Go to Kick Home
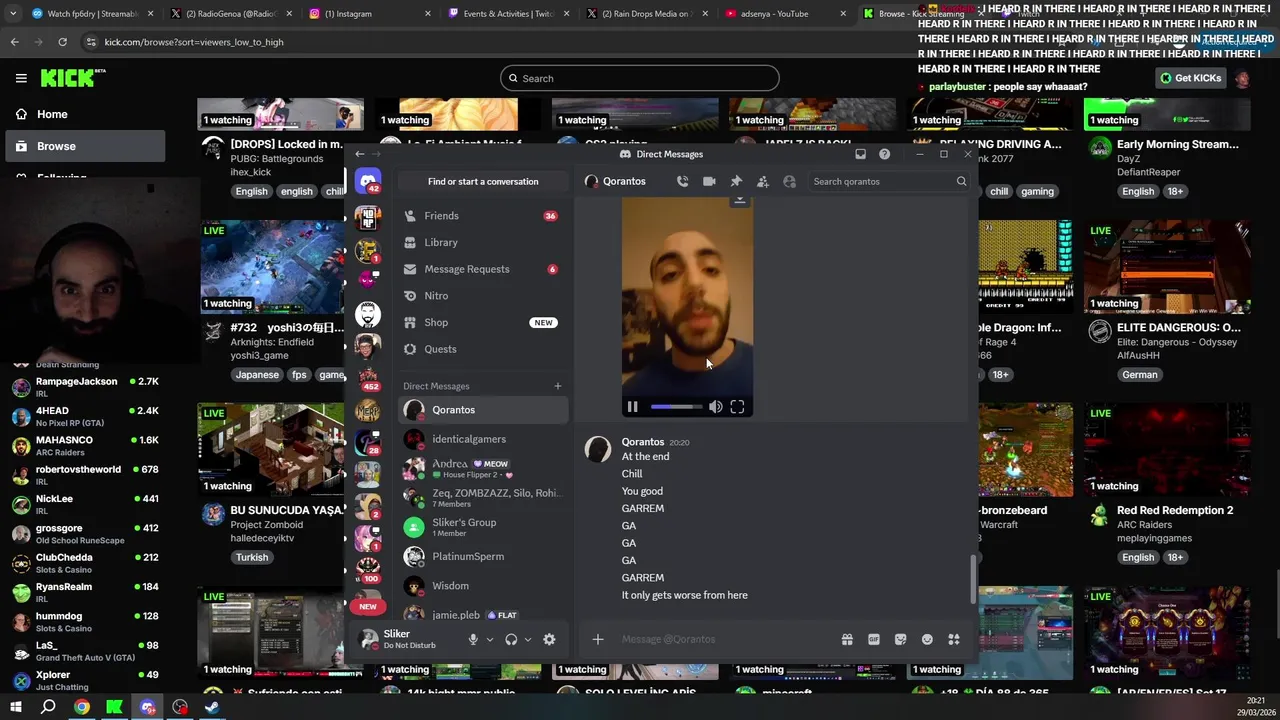This screenshot has width=1280, height=720. 84,114
